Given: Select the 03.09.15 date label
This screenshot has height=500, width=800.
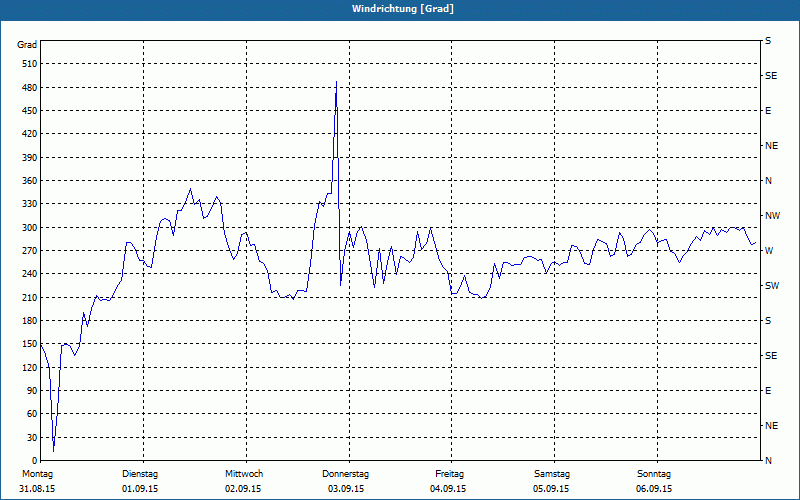Looking at the screenshot, I should tap(345, 489).
